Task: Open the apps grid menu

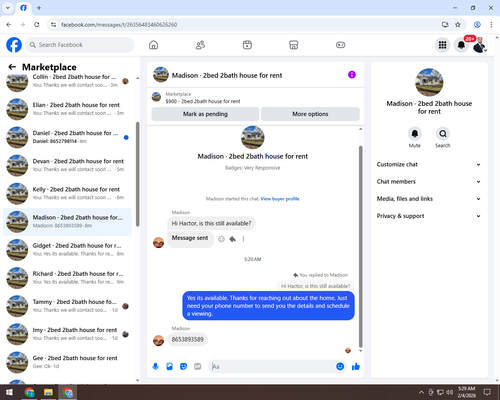Action: [x=442, y=45]
